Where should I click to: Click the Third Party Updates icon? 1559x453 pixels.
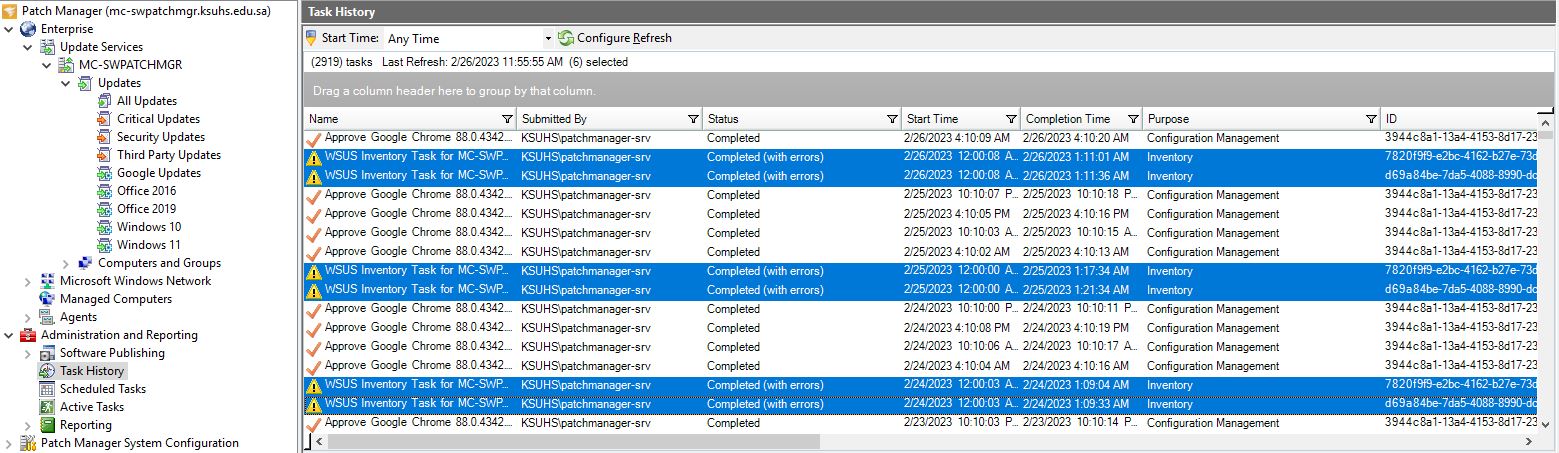coord(104,155)
